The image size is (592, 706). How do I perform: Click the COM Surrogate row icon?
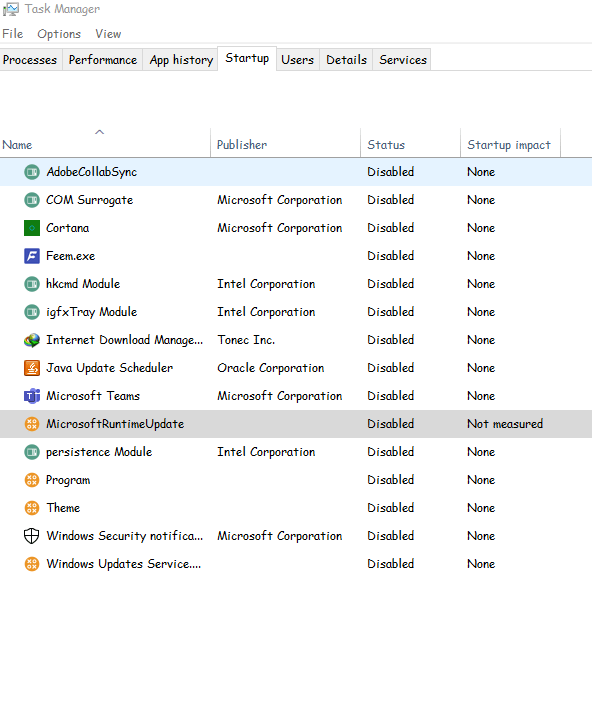click(x=32, y=200)
